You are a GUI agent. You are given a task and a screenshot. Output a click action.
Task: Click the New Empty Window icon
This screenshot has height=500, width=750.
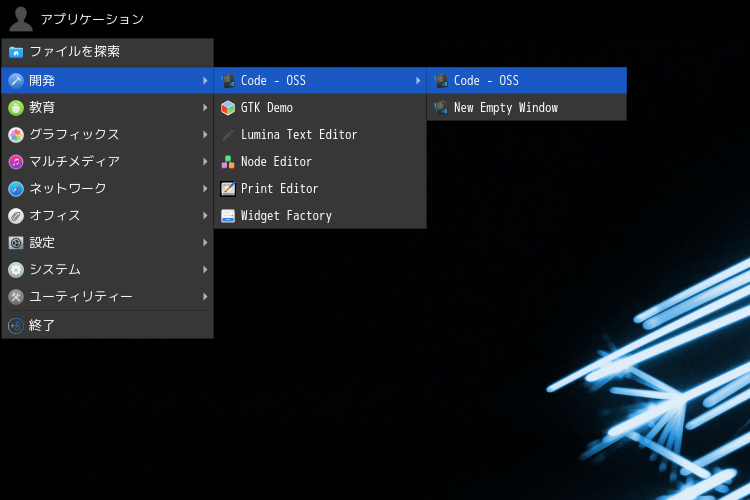(x=441, y=108)
